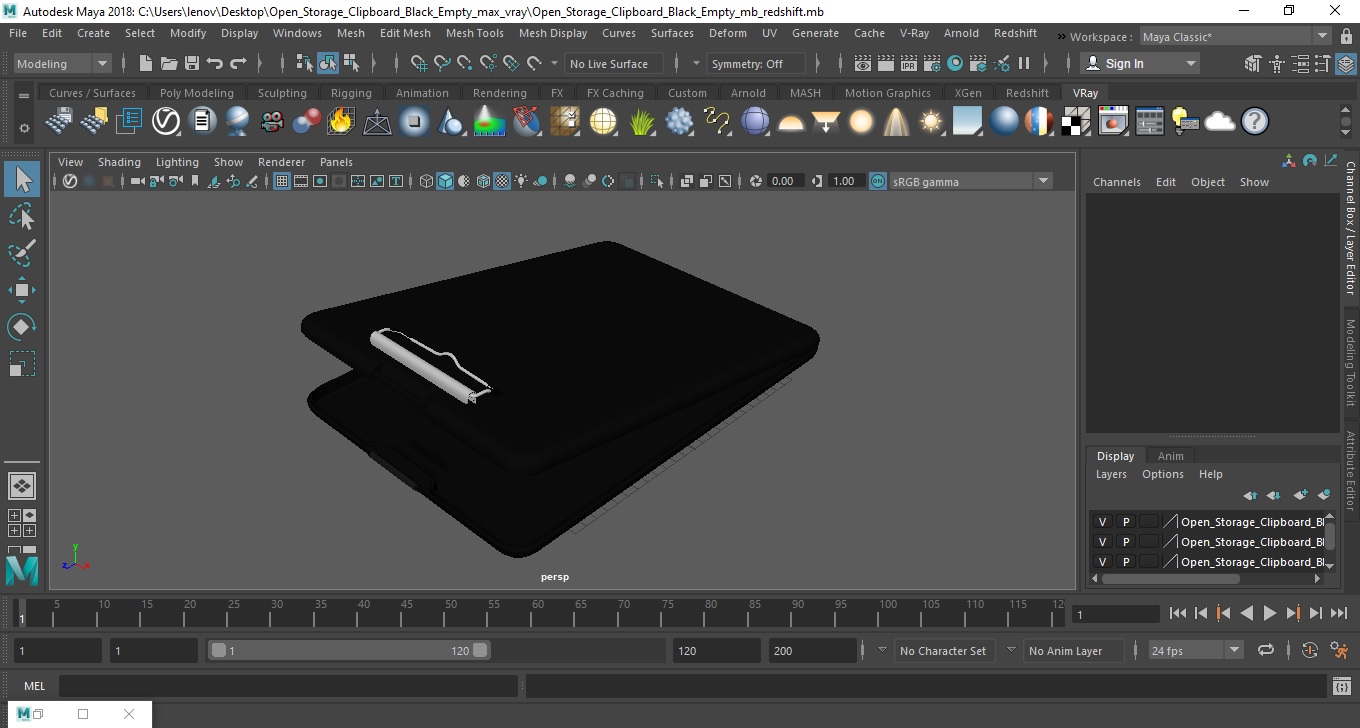Click the Move layer up icon
Screen dimensions: 1360x728
point(1250,495)
